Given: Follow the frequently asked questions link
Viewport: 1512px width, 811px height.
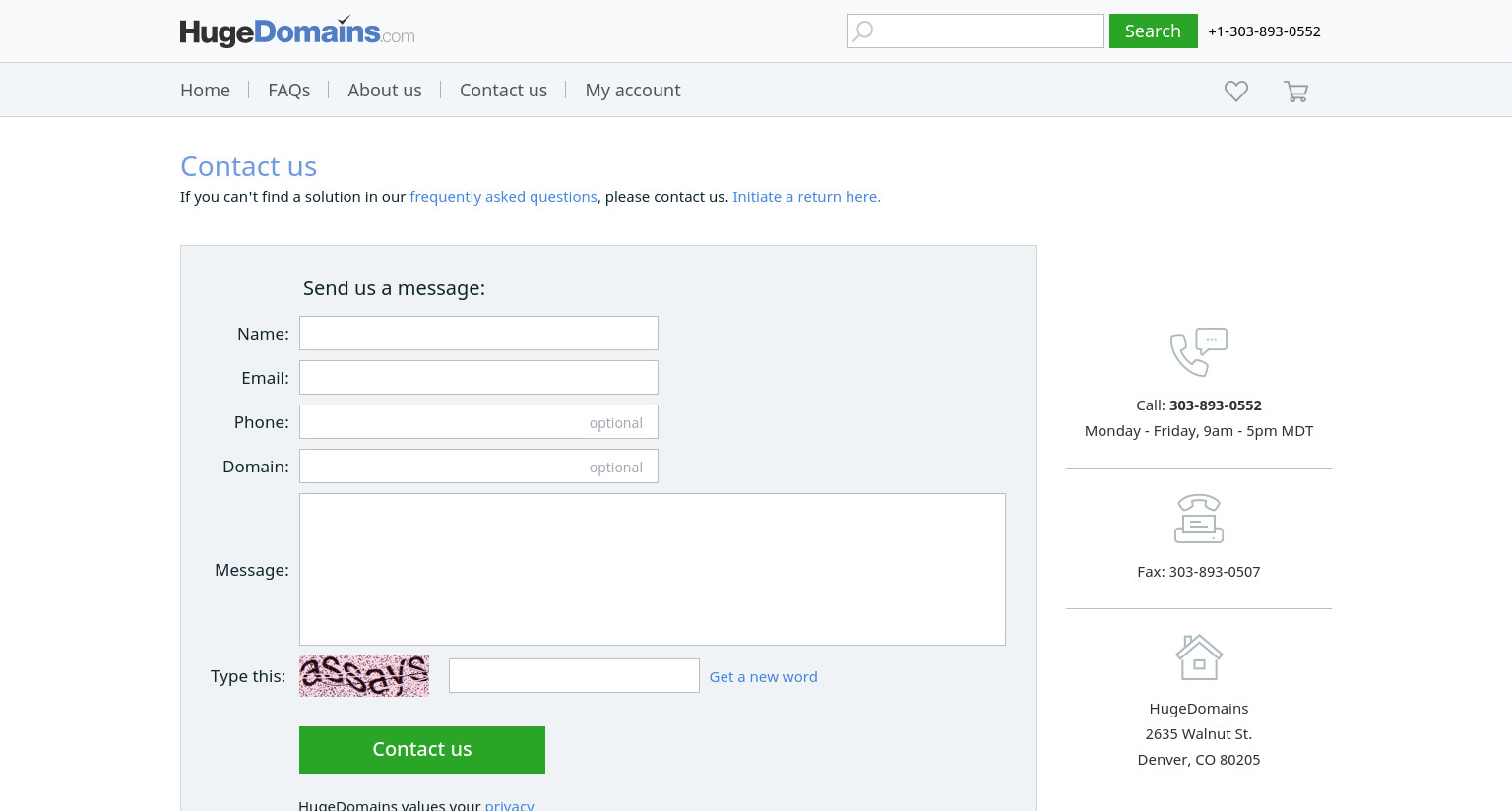Looking at the screenshot, I should [503, 197].
